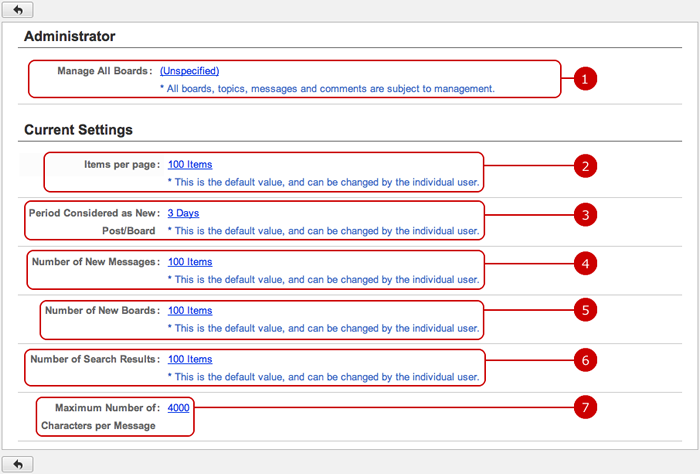Viewport: 700px width, 474px height.
Task: Select the Post/Board label text
Action: tap(129, 231)
